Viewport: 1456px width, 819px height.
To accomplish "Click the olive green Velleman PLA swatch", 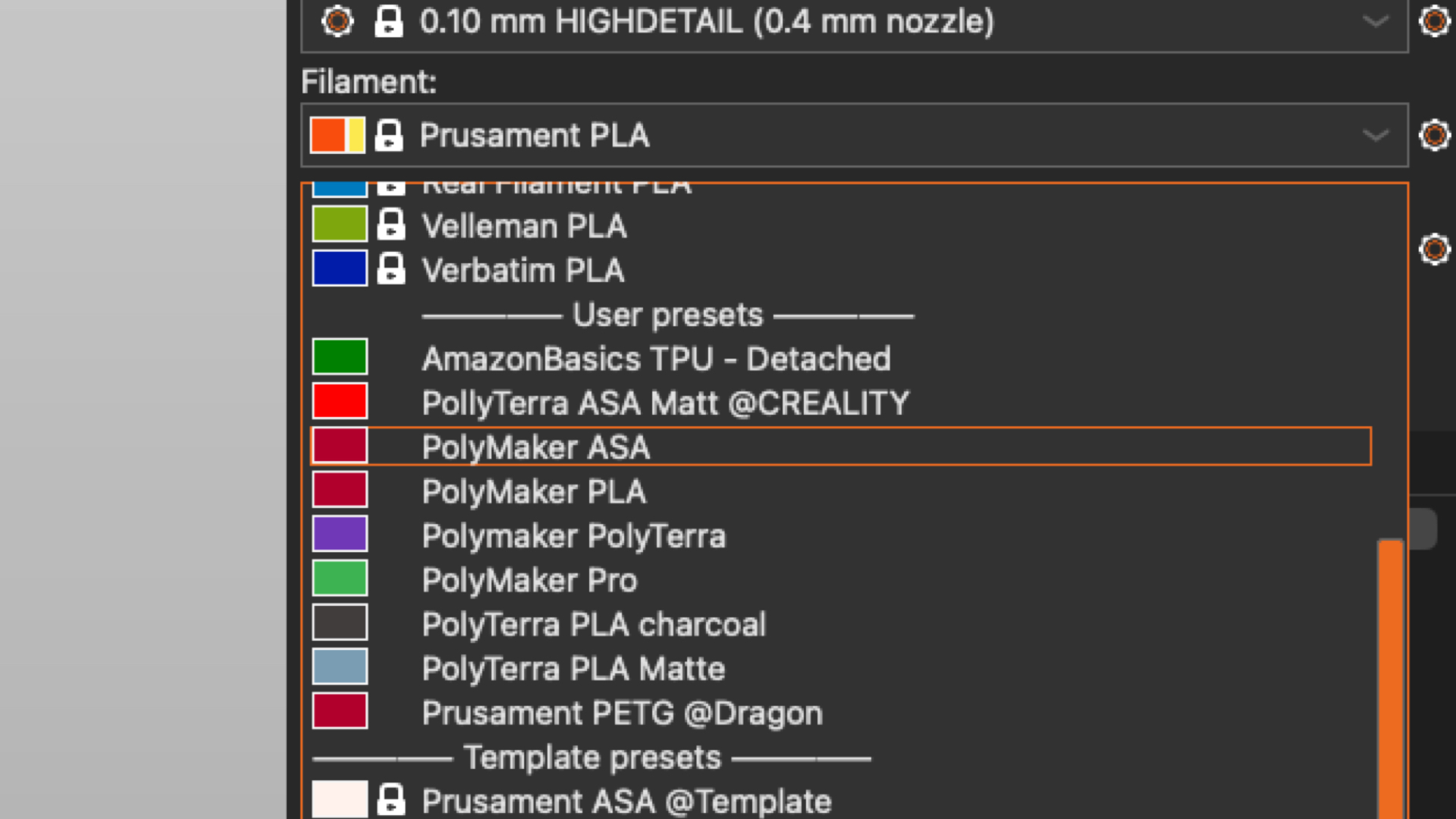I will 340,224.
